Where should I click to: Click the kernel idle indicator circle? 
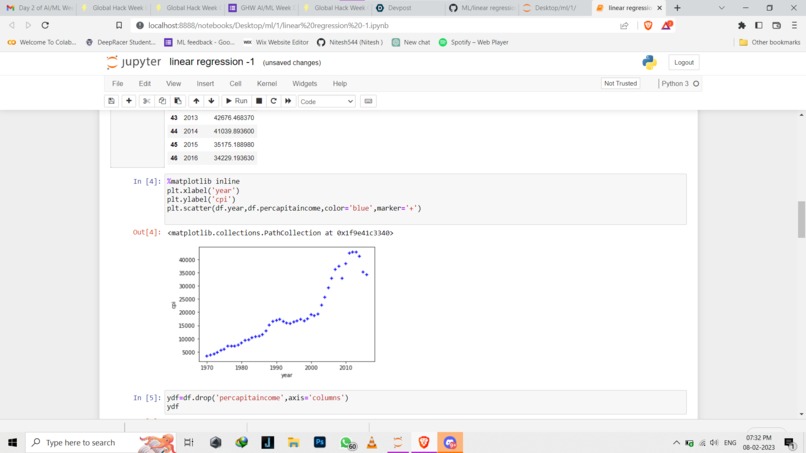[696, 83]
